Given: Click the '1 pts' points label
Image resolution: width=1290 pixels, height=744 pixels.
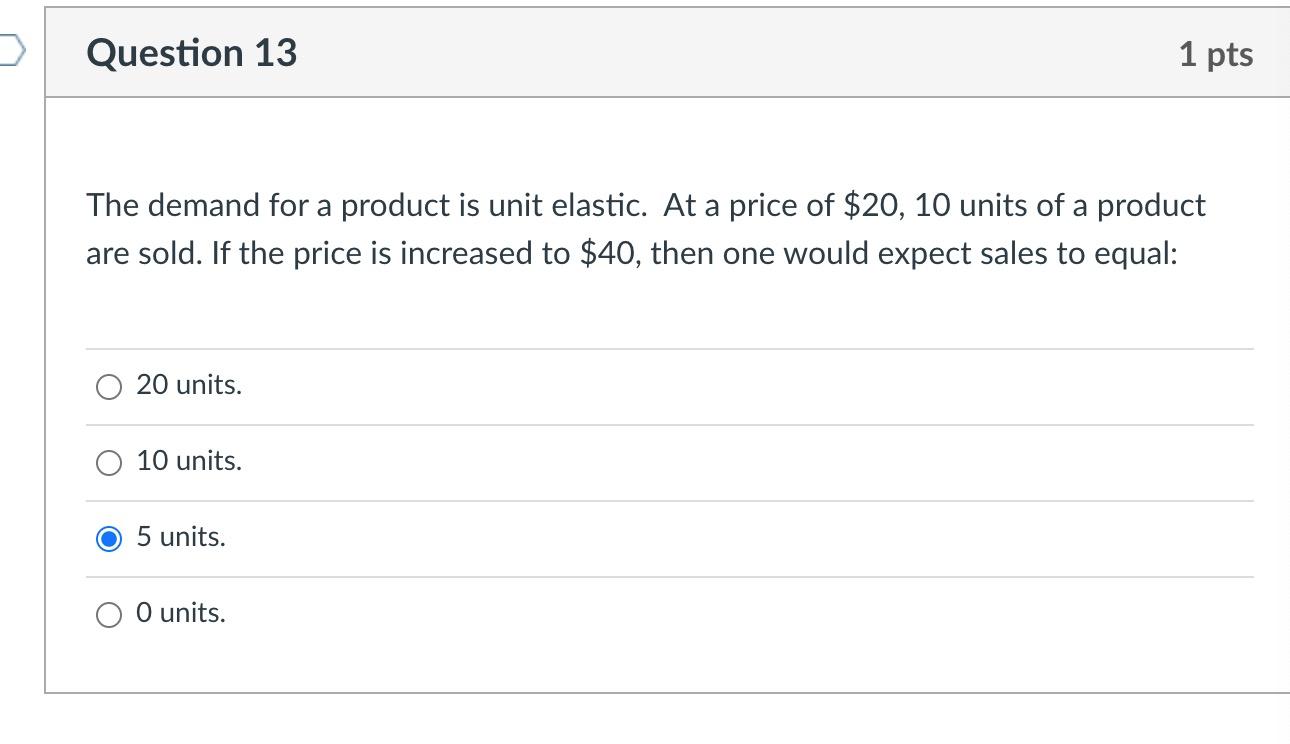Looking at the screenshot, I should 1215,54.
